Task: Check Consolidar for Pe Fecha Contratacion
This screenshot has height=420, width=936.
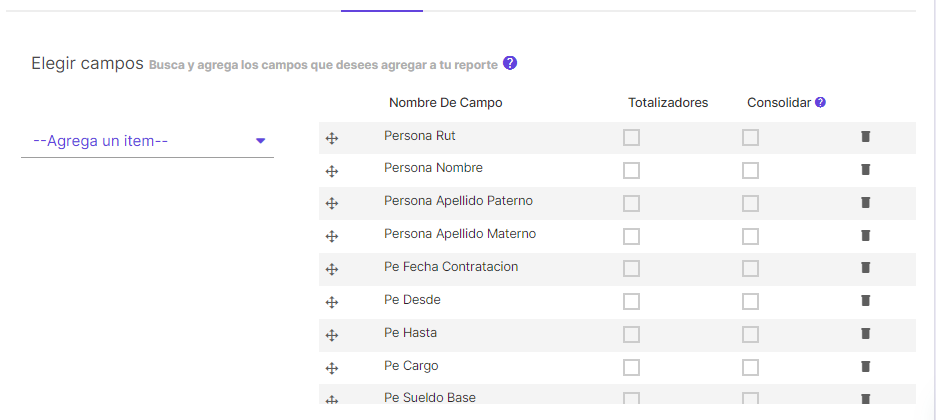Action: tap(750, 268)
